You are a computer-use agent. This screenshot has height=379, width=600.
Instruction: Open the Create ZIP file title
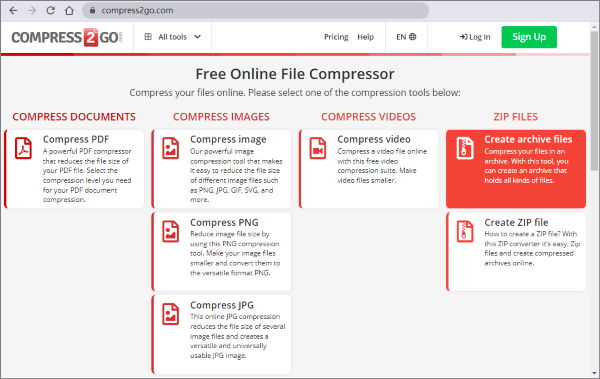(x=516, y=222)
